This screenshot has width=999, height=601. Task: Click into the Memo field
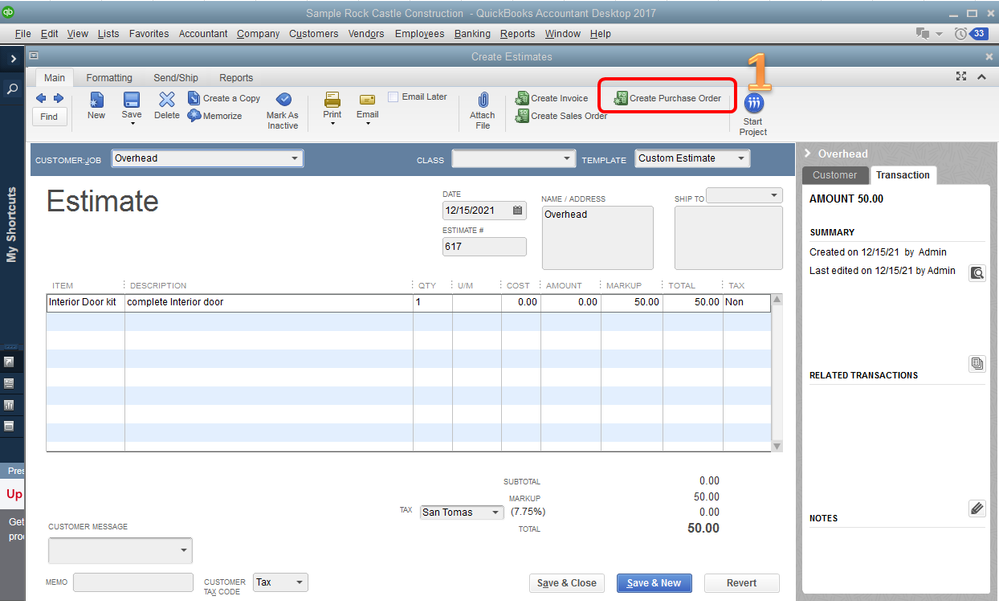tap(133, 583)
